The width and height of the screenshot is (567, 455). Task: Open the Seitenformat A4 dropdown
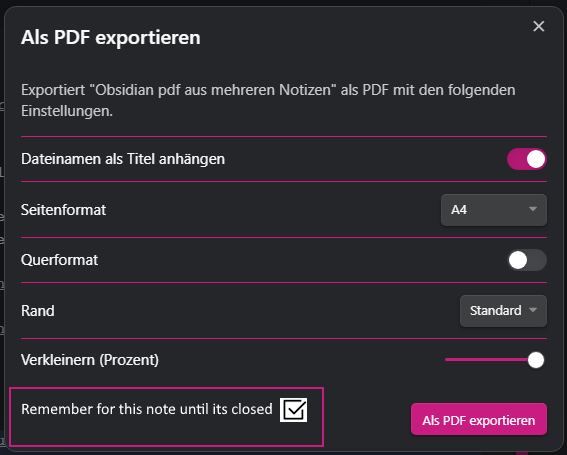tap(494, 210)
